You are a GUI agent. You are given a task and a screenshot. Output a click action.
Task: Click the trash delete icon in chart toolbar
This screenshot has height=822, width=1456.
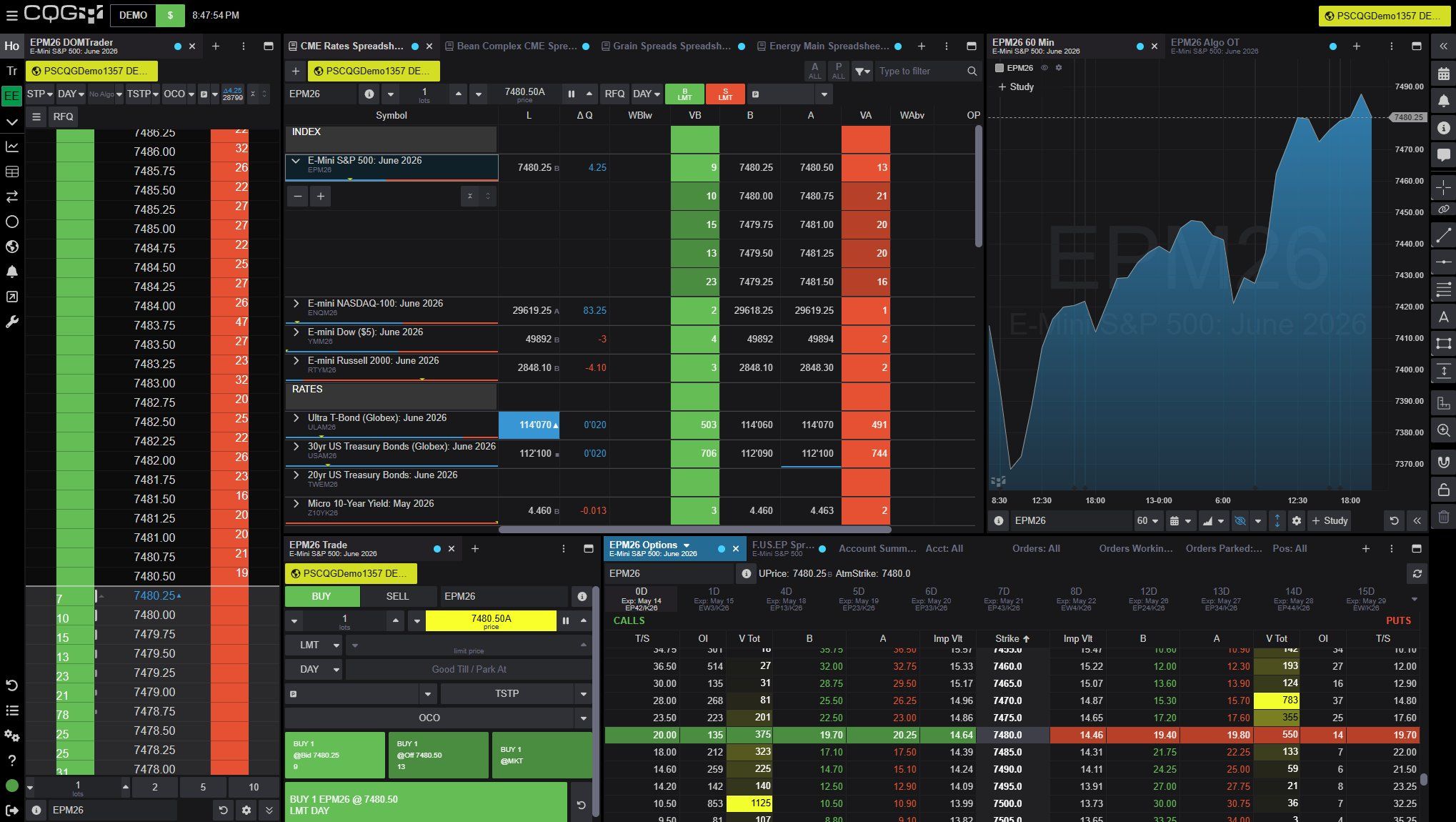point(1443,517)
